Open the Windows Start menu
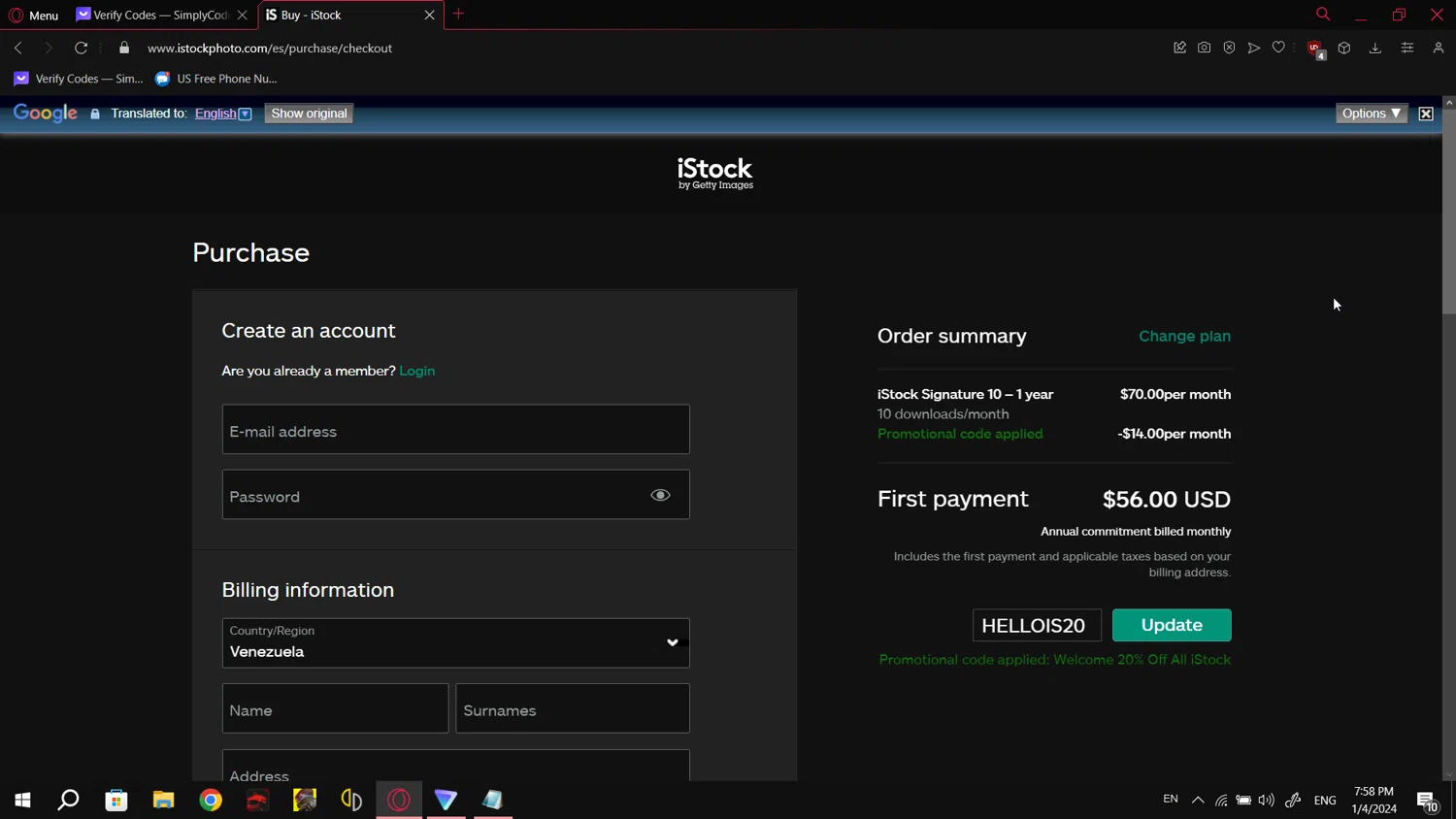The image size is (1456, 819). [x=22, y=800]
